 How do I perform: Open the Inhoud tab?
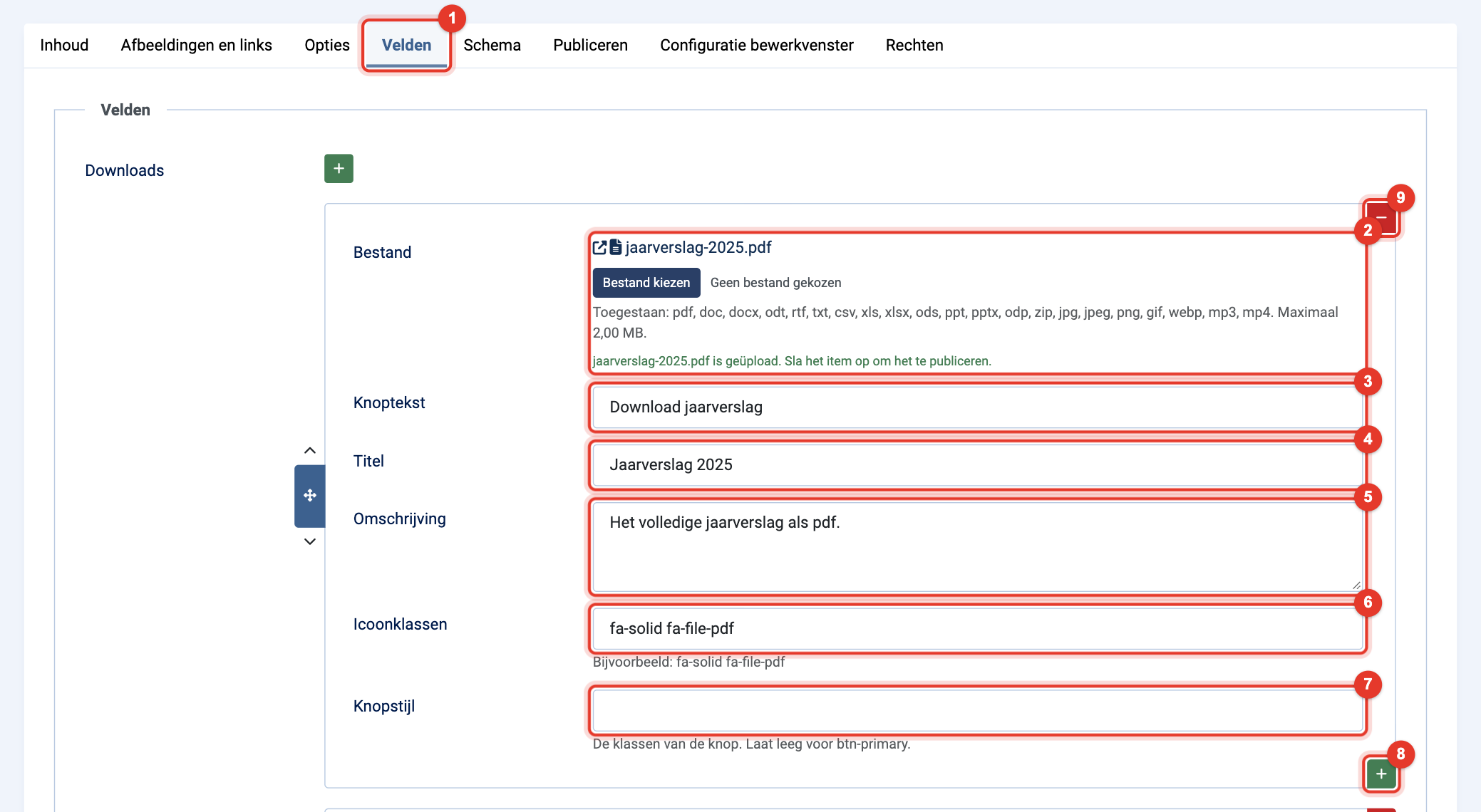(64, 45)
